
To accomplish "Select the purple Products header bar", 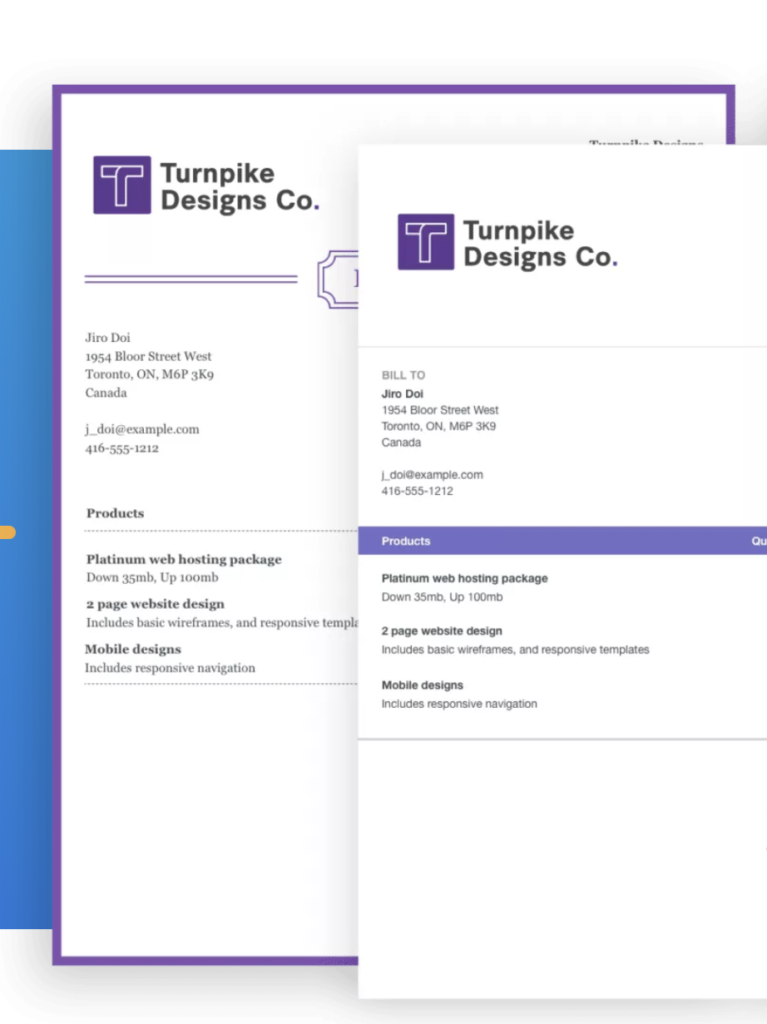I will pyautogui.click(x=563, y=541).
